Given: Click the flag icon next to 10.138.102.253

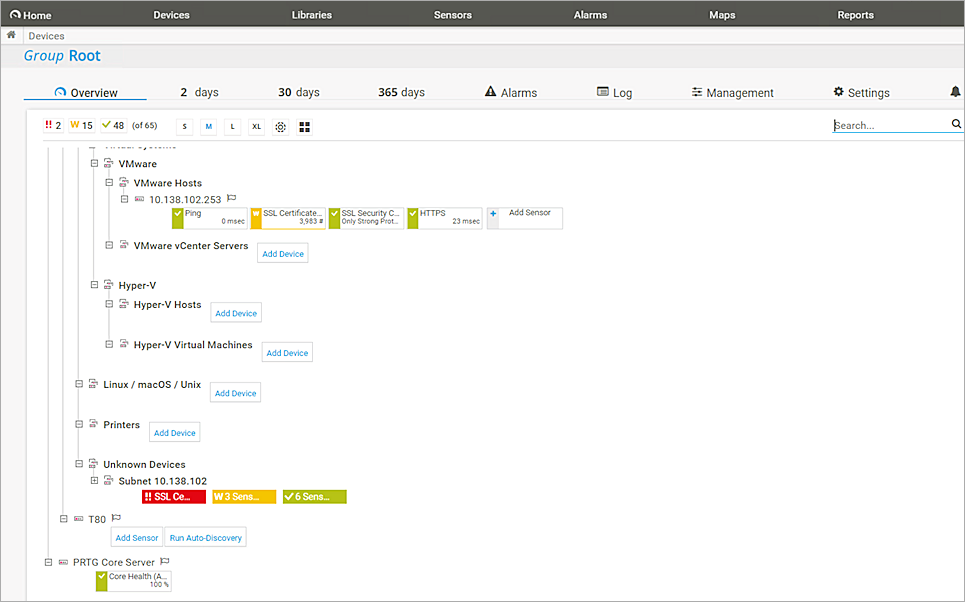Looking at the screenshot, I should click(231, 198).
